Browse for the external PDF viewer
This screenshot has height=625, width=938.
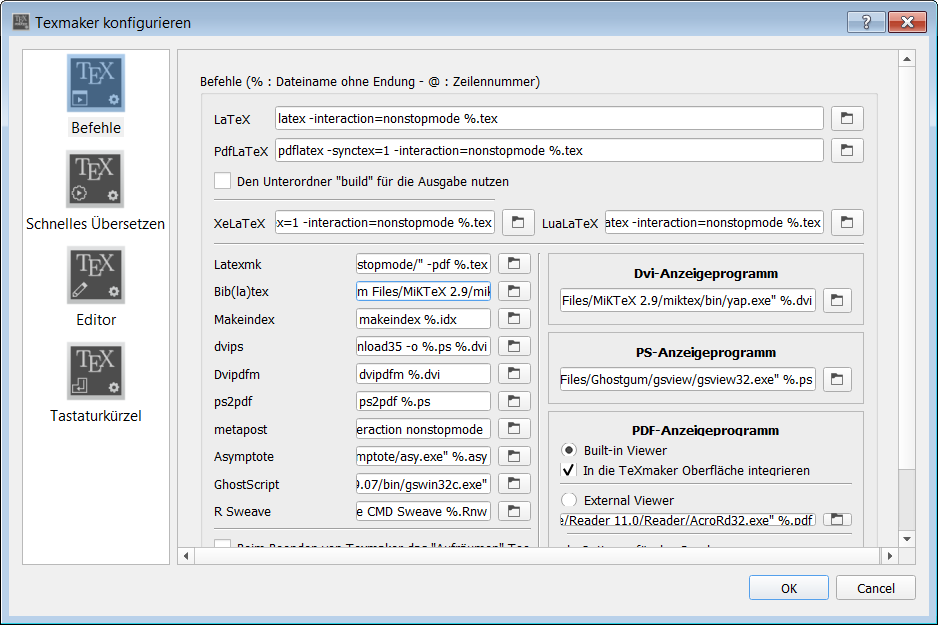pos(837,520)
